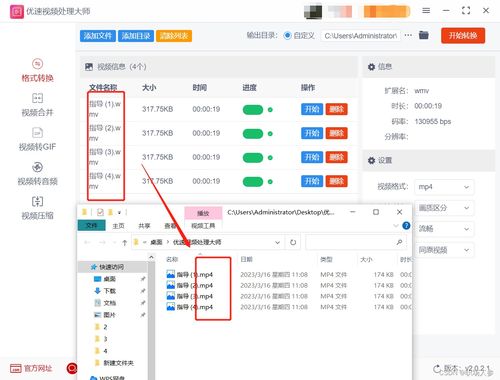Click 开始转换 start conversion button
The height and width of the screenshot is (380, 500).
click(x=463, y=35)
